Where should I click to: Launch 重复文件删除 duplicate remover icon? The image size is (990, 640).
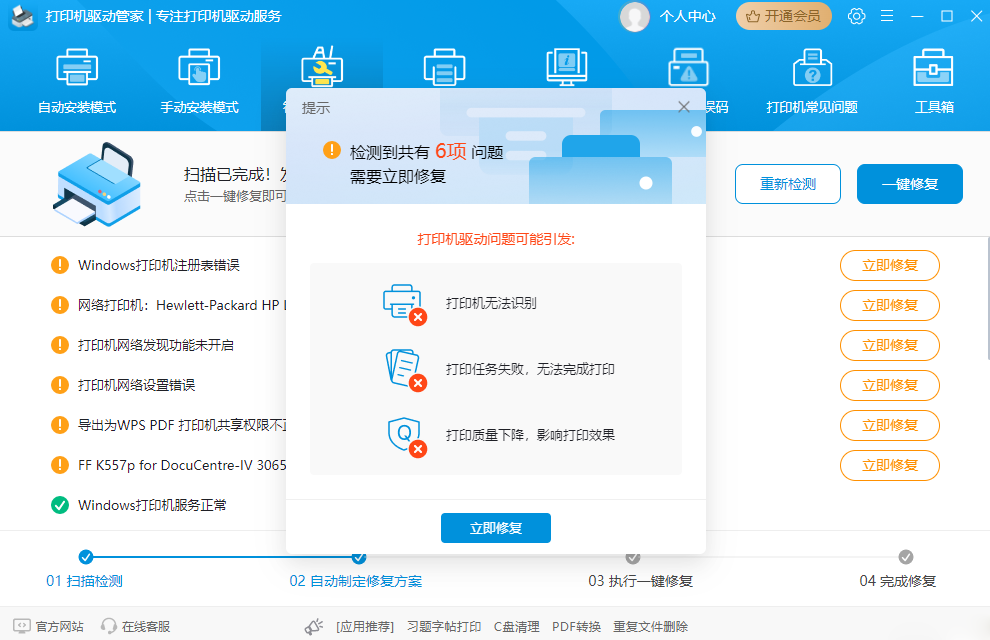pos(650,625)
